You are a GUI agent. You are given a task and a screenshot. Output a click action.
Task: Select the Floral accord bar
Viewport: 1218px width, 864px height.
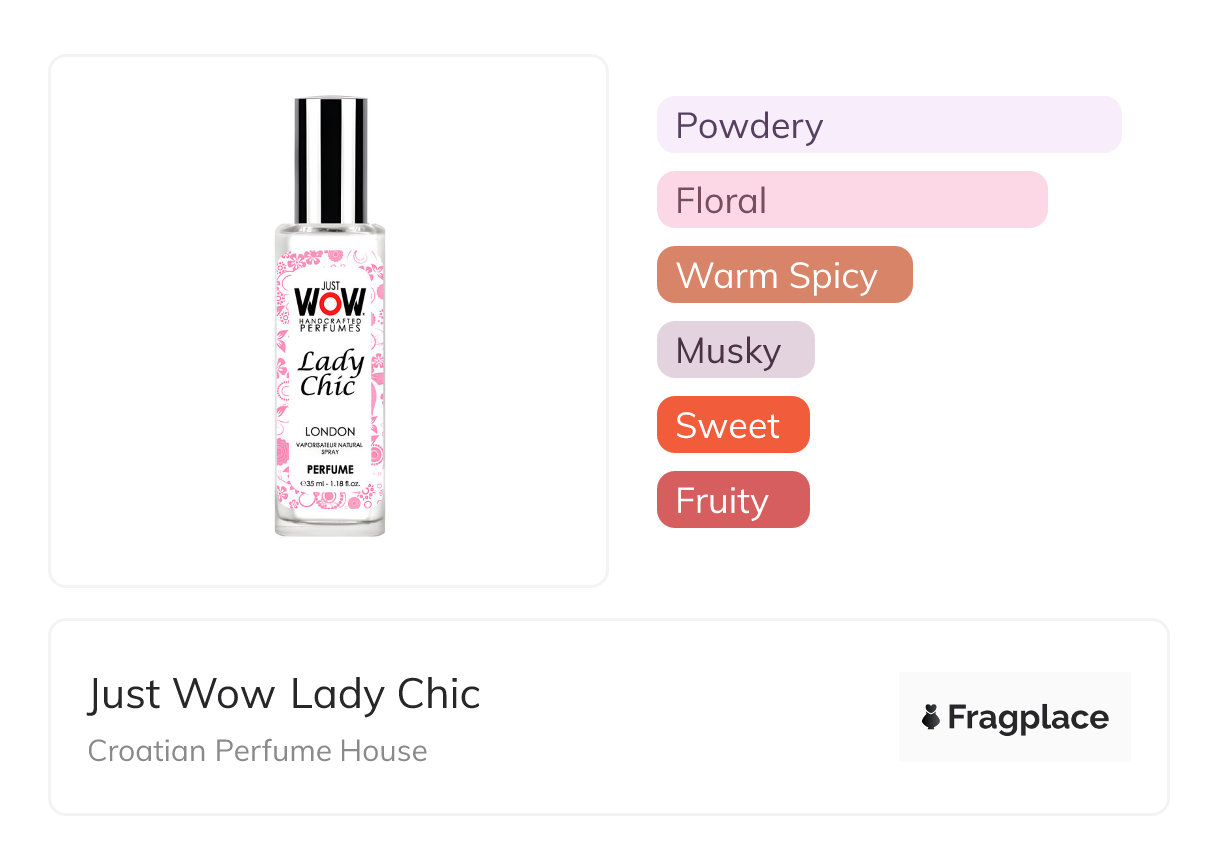[852, 200]
